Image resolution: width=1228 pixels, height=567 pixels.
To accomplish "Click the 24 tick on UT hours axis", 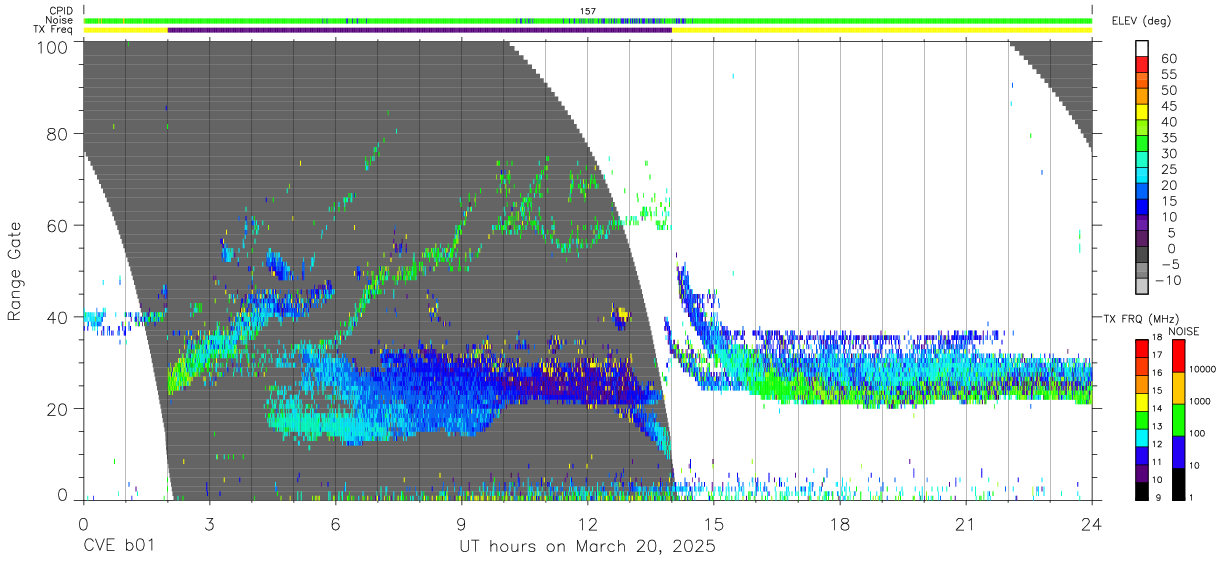I will pyautogui.click(x=1092, y=525).
